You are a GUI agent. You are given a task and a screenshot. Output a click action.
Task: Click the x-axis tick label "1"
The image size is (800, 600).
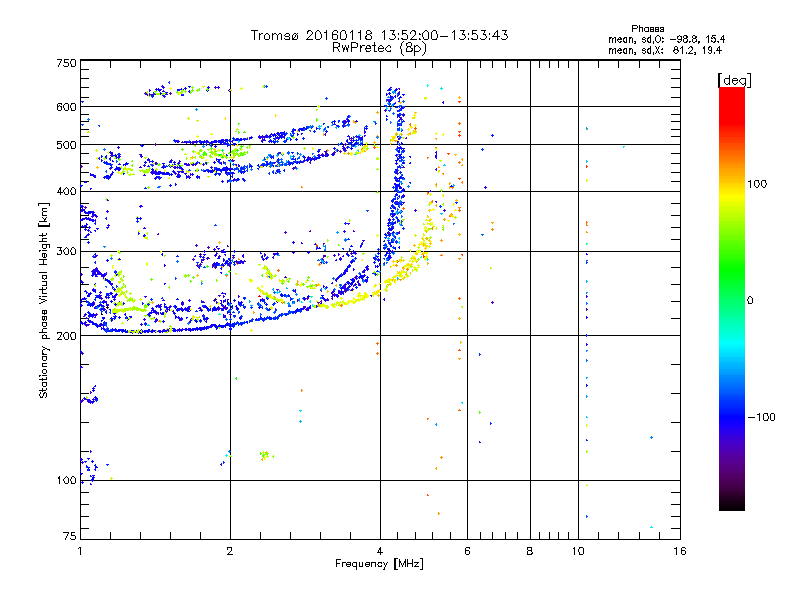80,551
